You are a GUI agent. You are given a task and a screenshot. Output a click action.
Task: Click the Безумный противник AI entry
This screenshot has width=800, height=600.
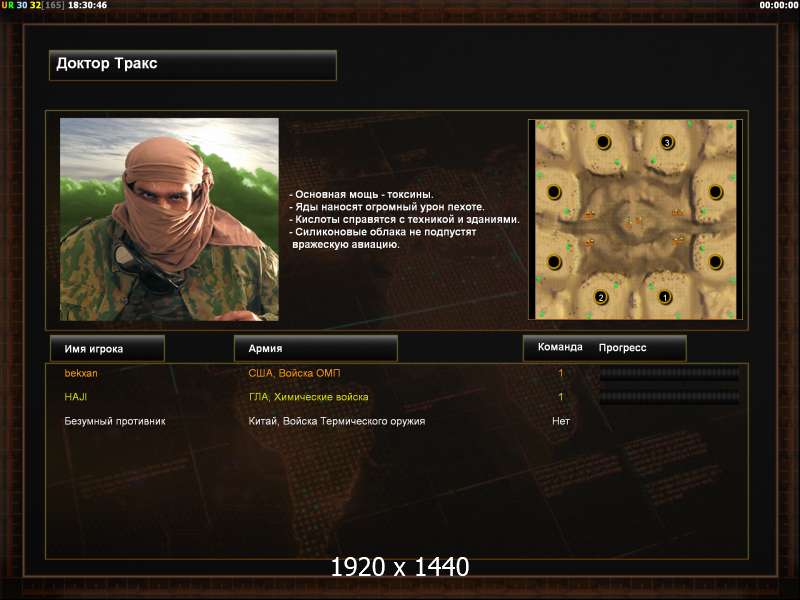tap(115, 421)
